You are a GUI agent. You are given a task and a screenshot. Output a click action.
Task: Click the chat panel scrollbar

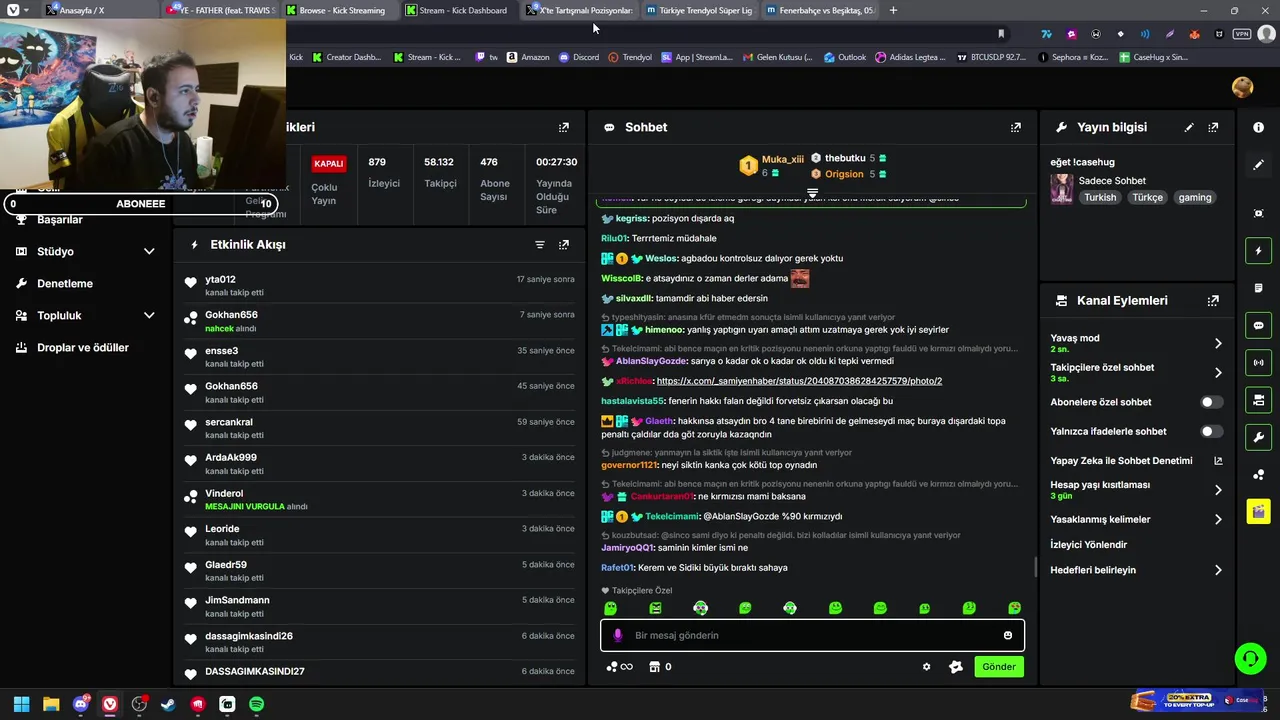1035,567
